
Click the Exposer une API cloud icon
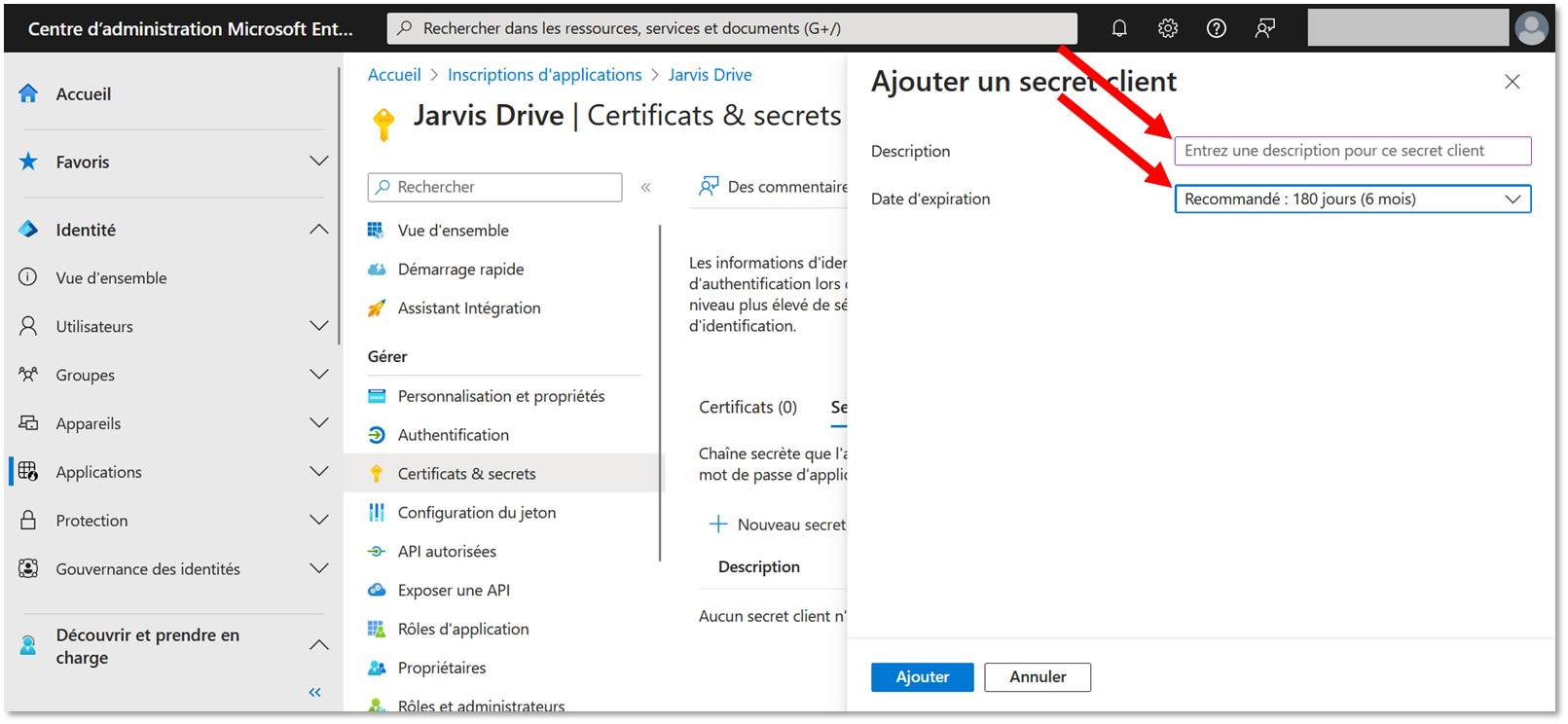(377, 591)
